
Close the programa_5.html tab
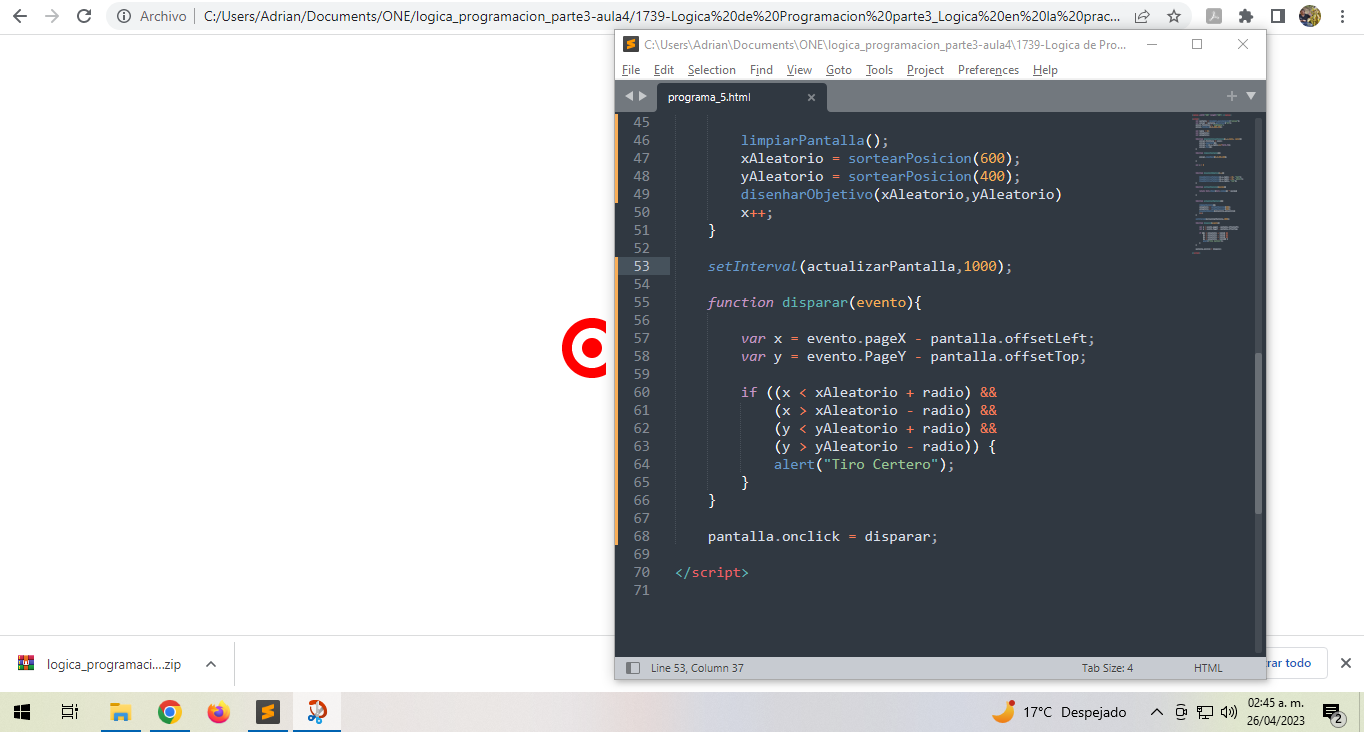pos(811,97)
